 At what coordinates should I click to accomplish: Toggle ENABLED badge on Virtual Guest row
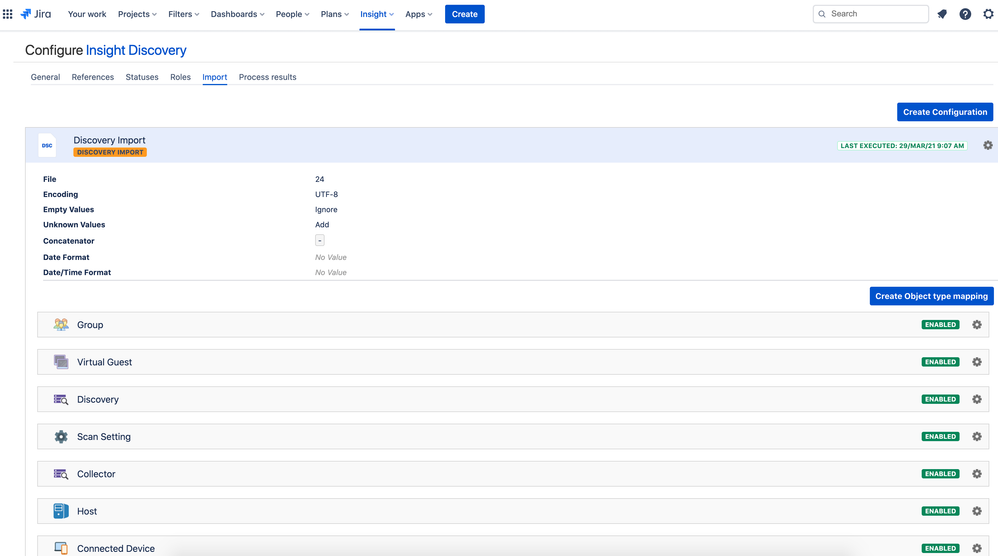coord(940,362)
